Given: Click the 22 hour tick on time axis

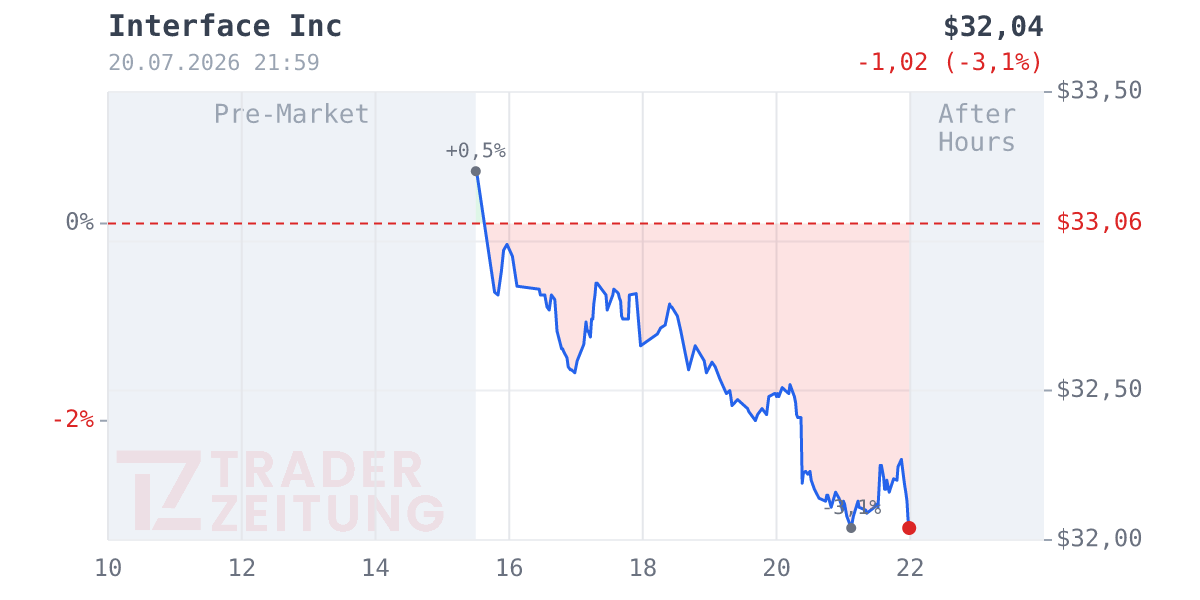Looking at the screenshot, I should click(910, 568).
